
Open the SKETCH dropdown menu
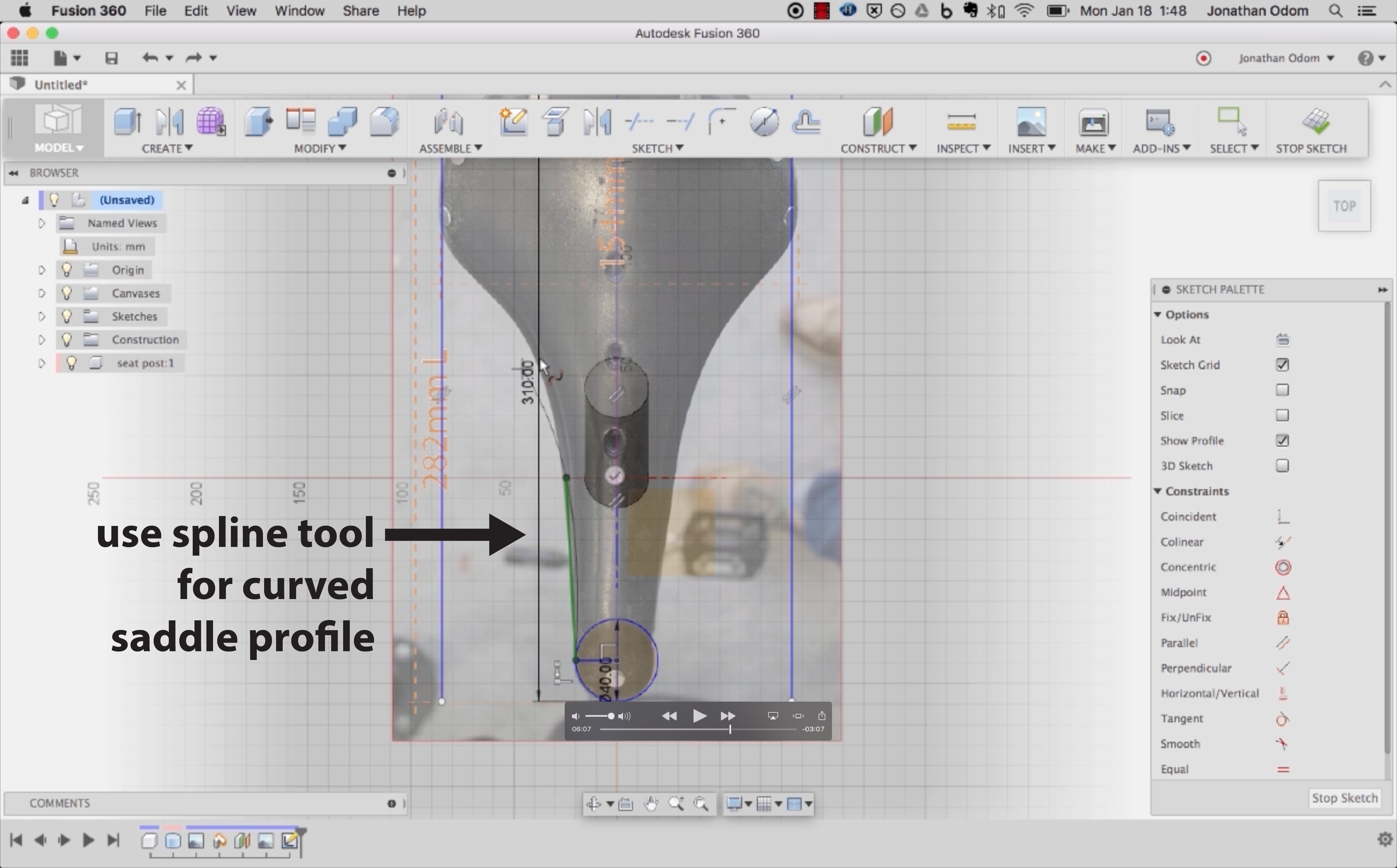tap(657, 148)
